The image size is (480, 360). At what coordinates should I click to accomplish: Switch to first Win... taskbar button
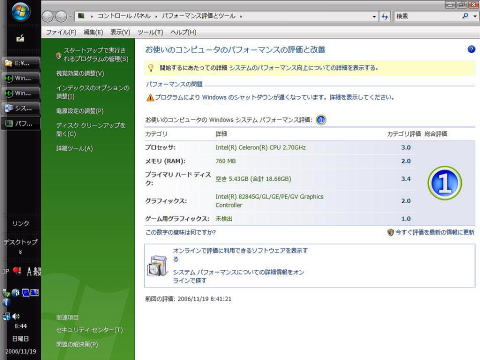tap(21, 78)
